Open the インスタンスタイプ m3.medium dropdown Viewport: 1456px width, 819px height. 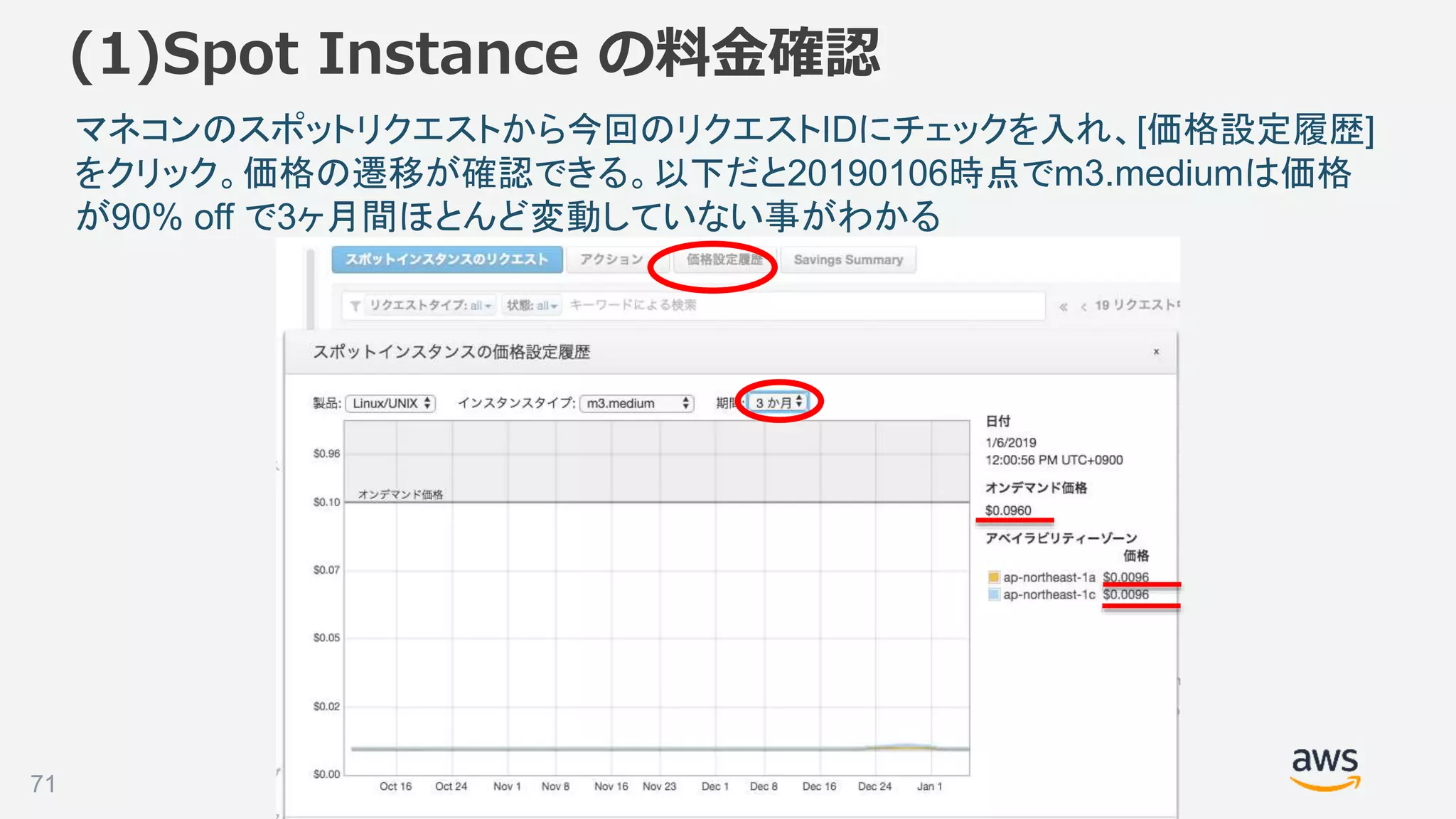[636, 404]
